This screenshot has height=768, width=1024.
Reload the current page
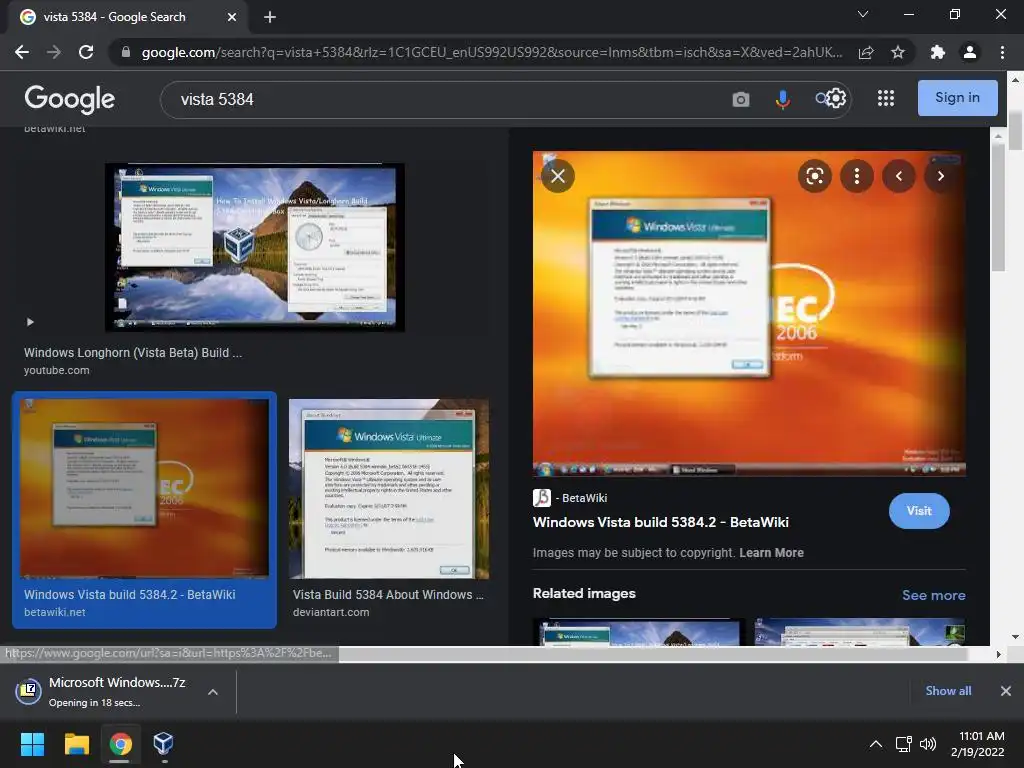coord(86,52)
